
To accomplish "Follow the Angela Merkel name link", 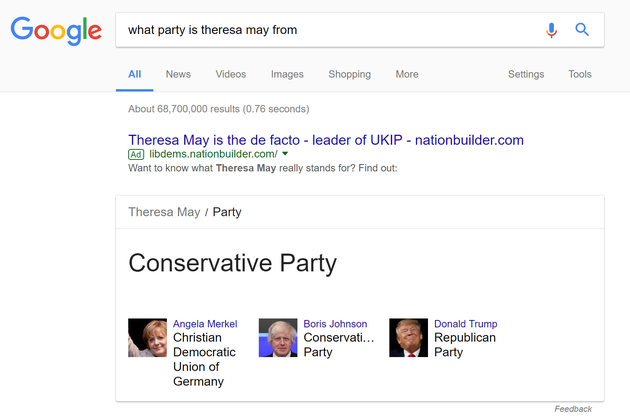I will [205, 324].
